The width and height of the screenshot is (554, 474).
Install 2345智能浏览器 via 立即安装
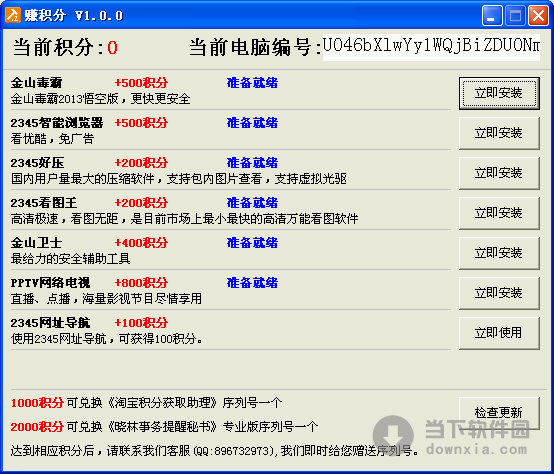click(x=499, y=133)
